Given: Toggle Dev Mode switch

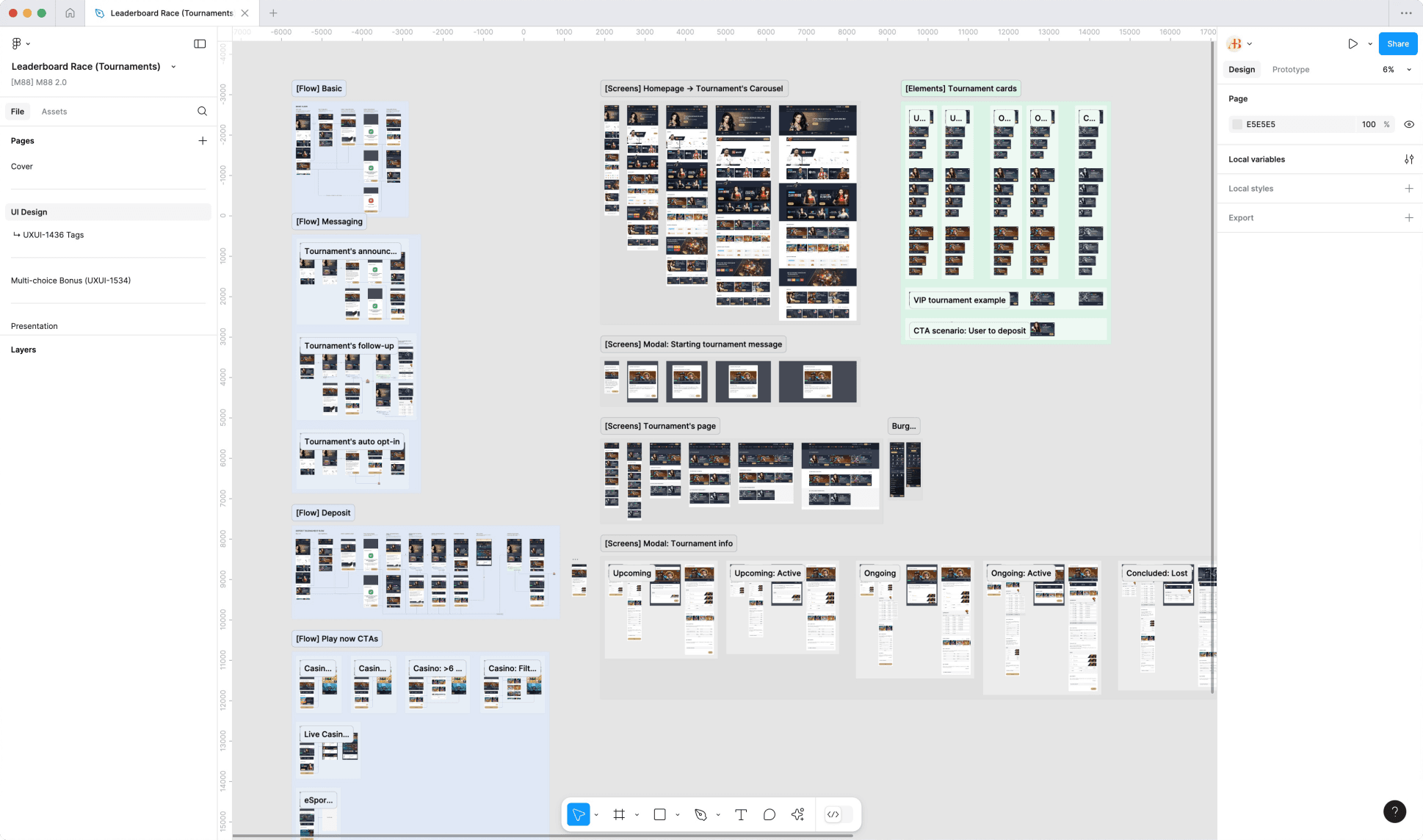Looking at the screenshot, I should tap(839, 814).
